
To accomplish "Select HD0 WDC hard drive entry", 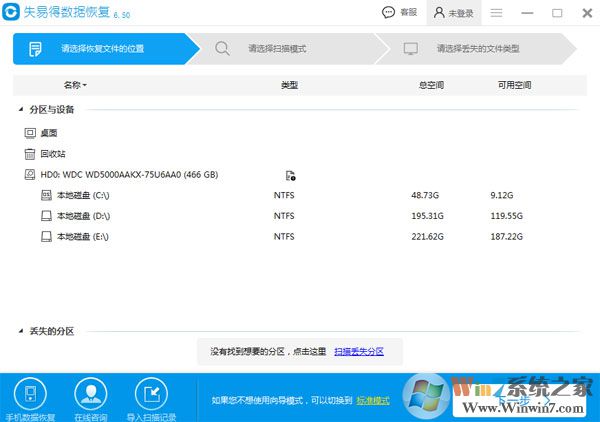I will coord(128,175).
